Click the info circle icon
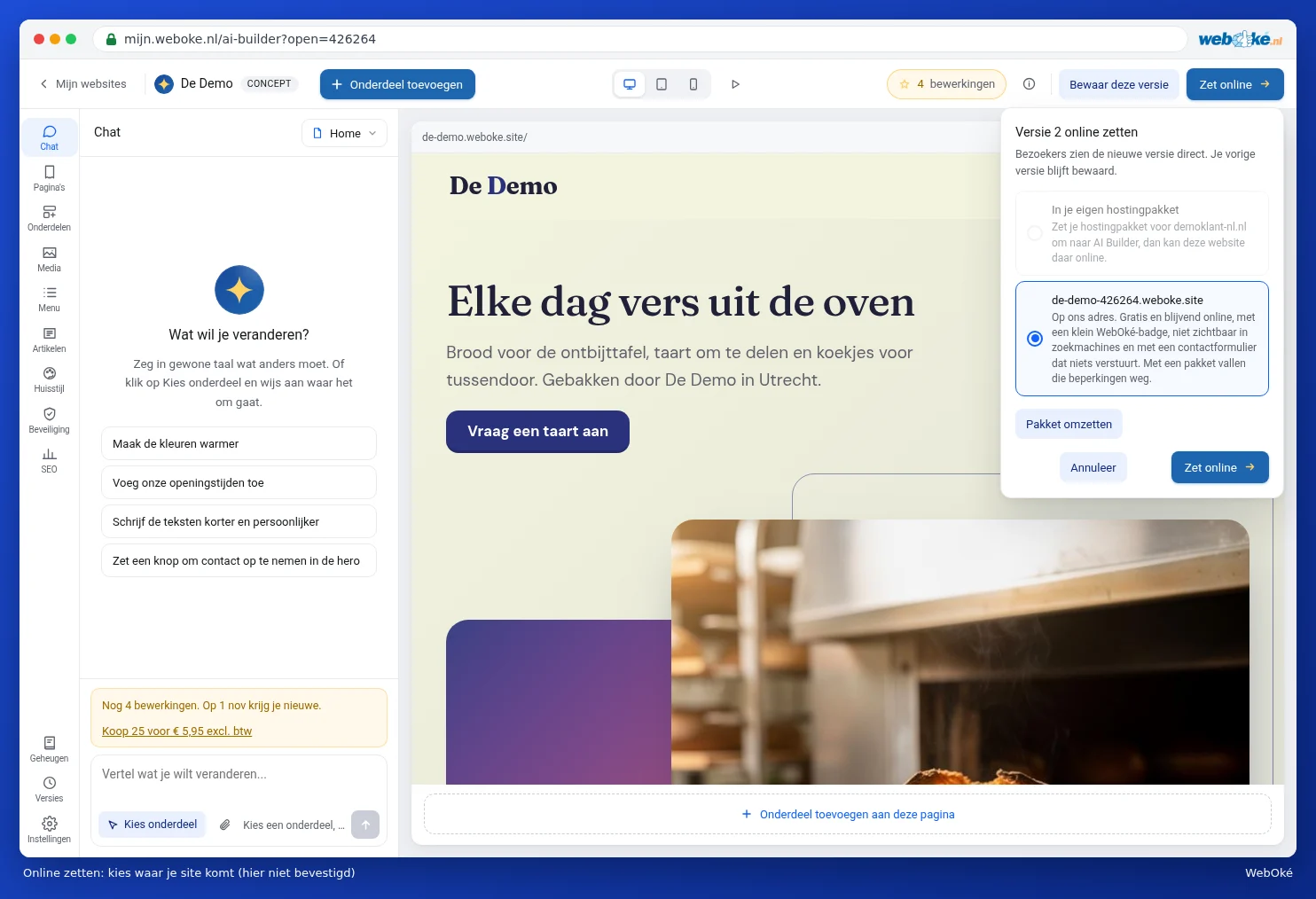Image resolution: width=1316 pixels, height=899 pixels. [1029, 84]
